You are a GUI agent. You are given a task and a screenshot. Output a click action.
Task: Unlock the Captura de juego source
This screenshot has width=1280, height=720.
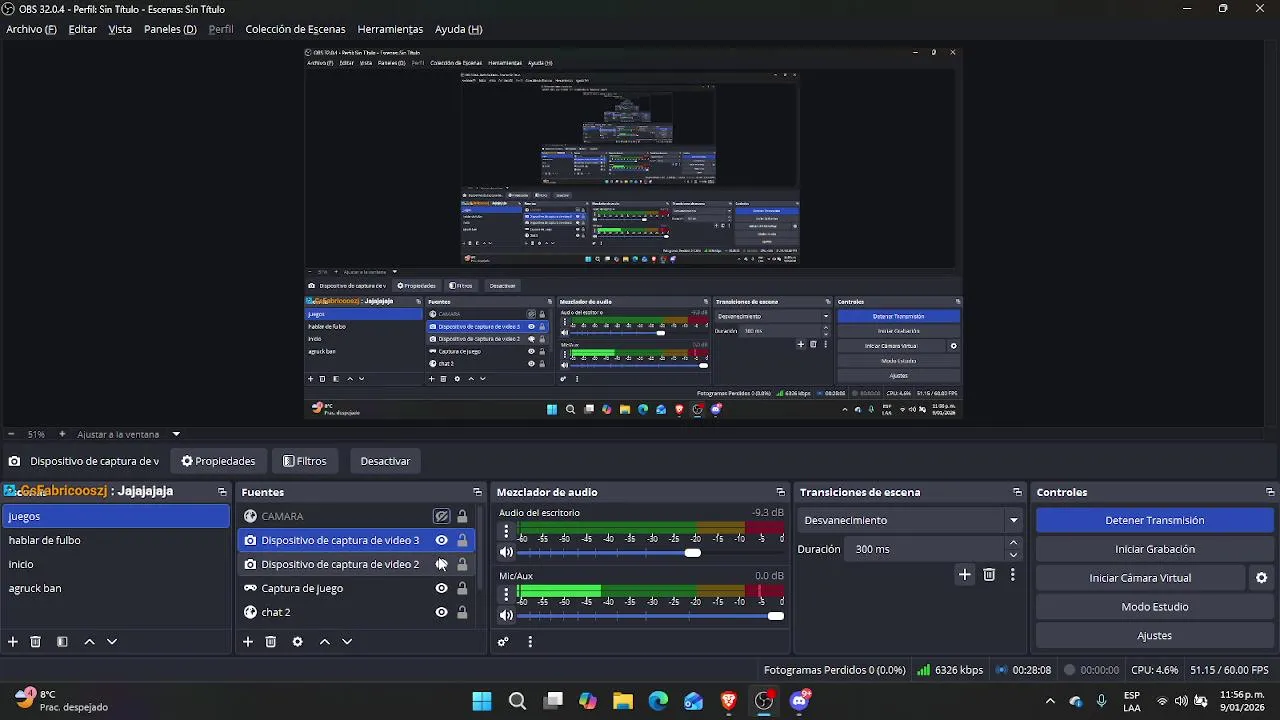462,588
